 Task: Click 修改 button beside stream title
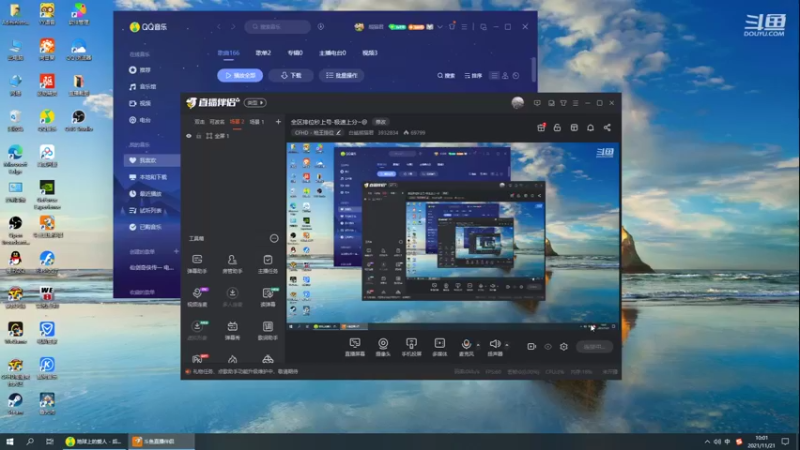(381, 122)
